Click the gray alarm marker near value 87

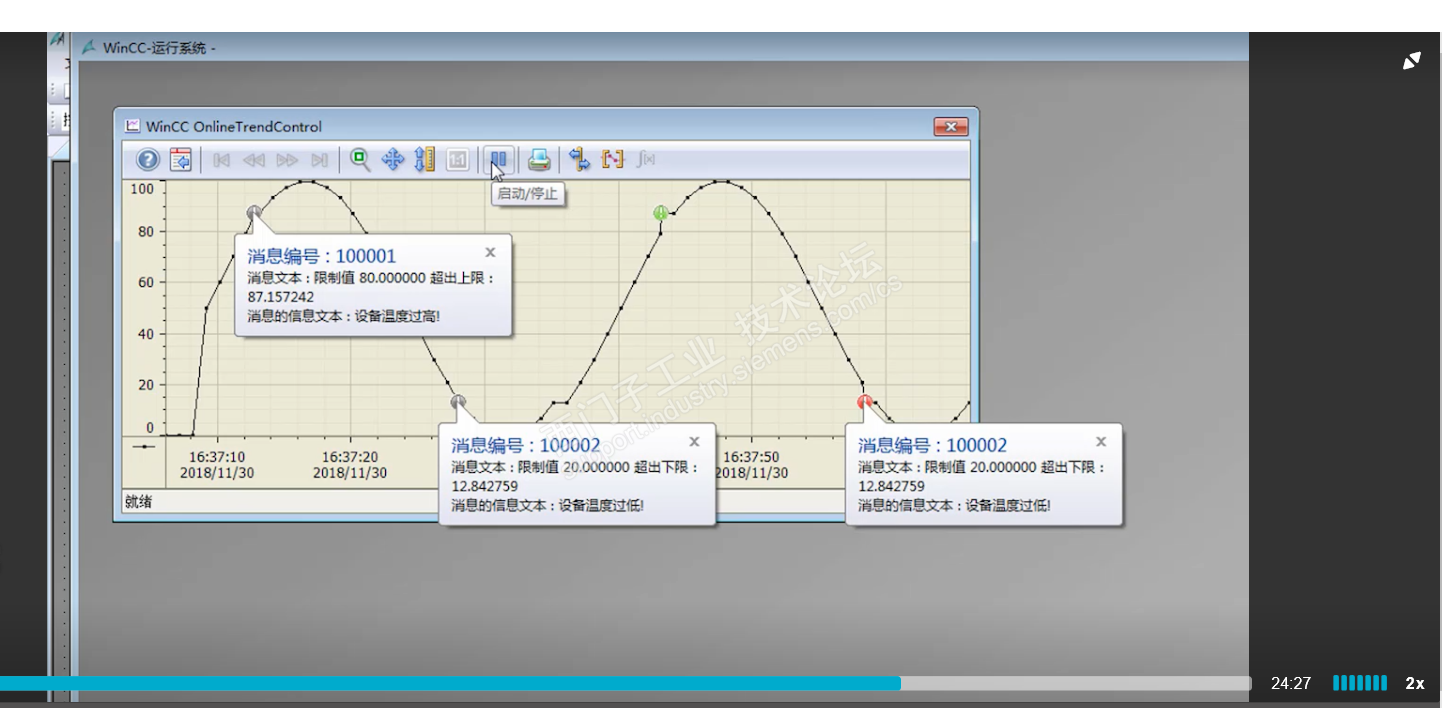[254, 212]
